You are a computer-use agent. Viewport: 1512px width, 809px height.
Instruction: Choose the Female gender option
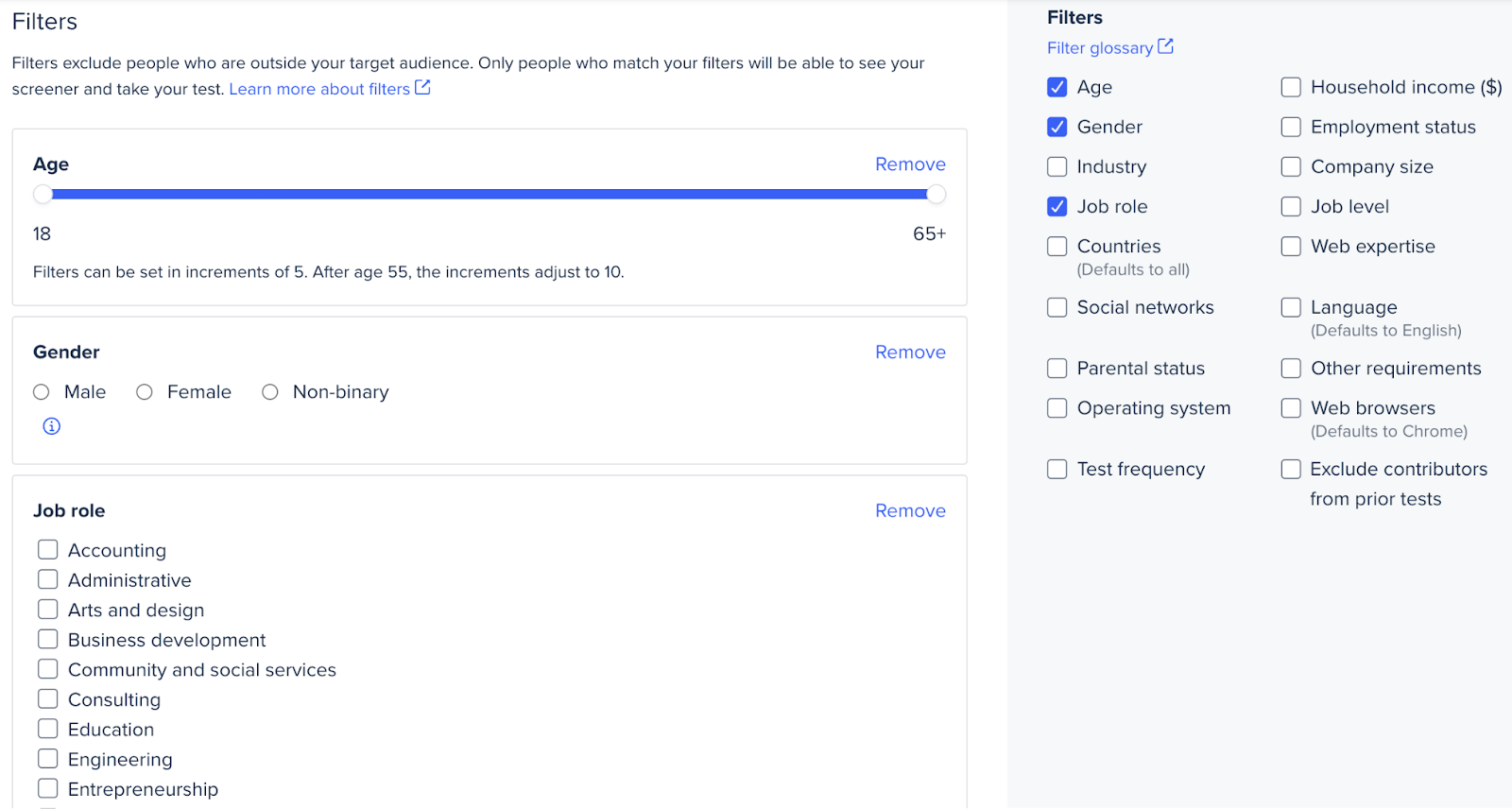click(x=145, y=392)
